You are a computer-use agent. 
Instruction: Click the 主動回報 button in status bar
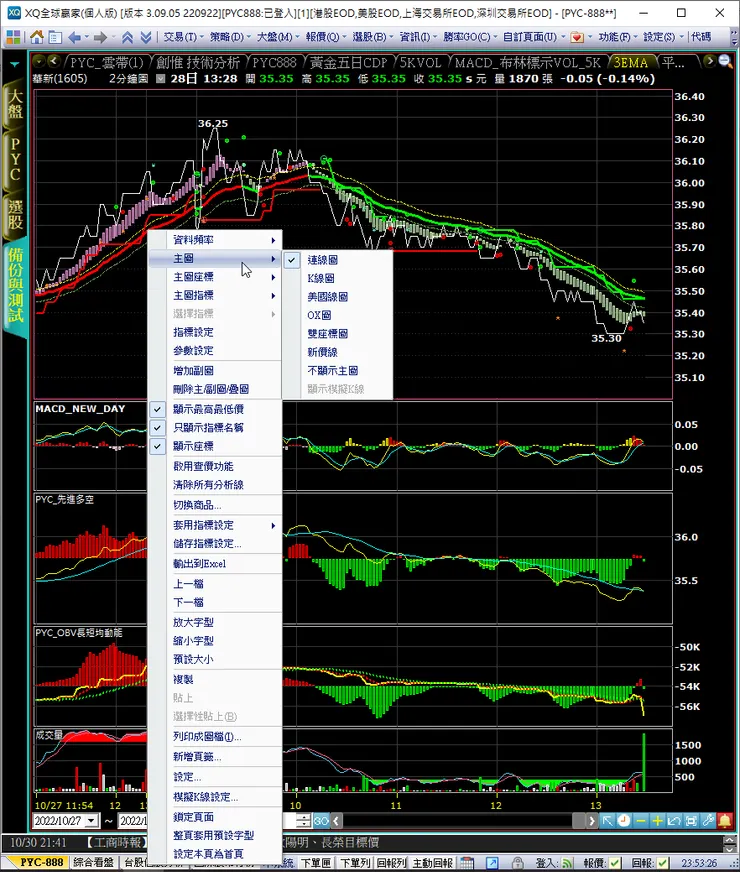[x=433, y=863]
